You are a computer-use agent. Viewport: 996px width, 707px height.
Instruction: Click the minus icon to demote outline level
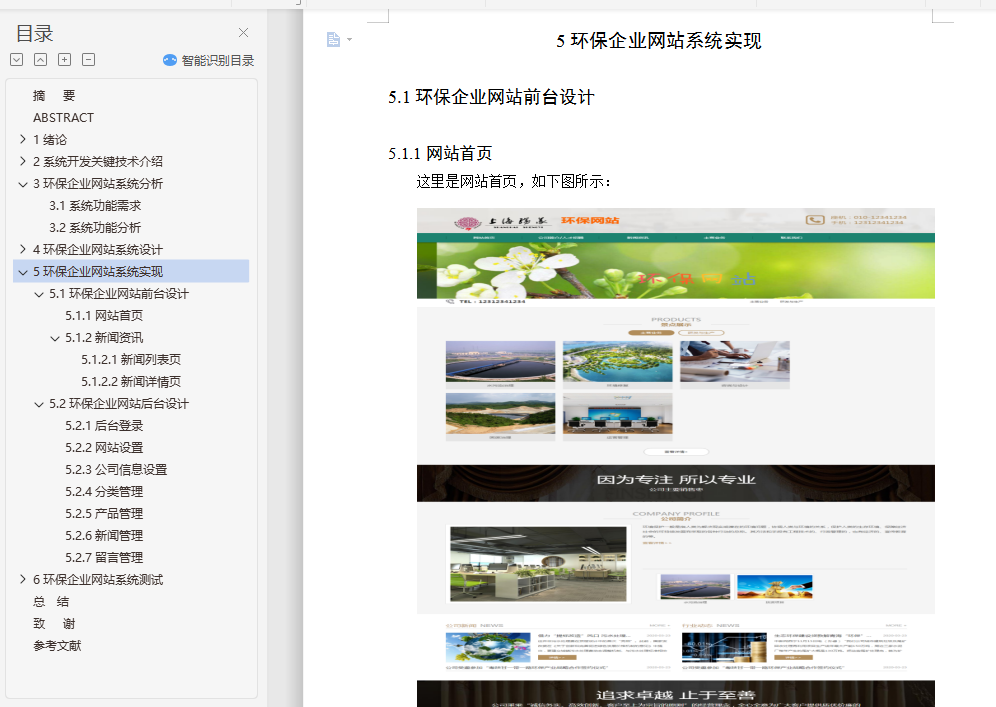[x=89, y=60]
